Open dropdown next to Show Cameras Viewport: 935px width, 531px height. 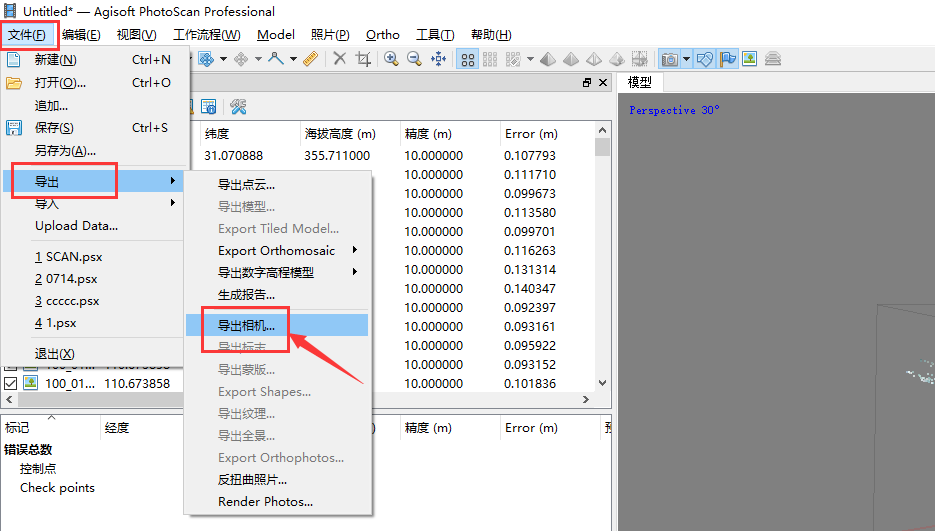click(686, 59)
